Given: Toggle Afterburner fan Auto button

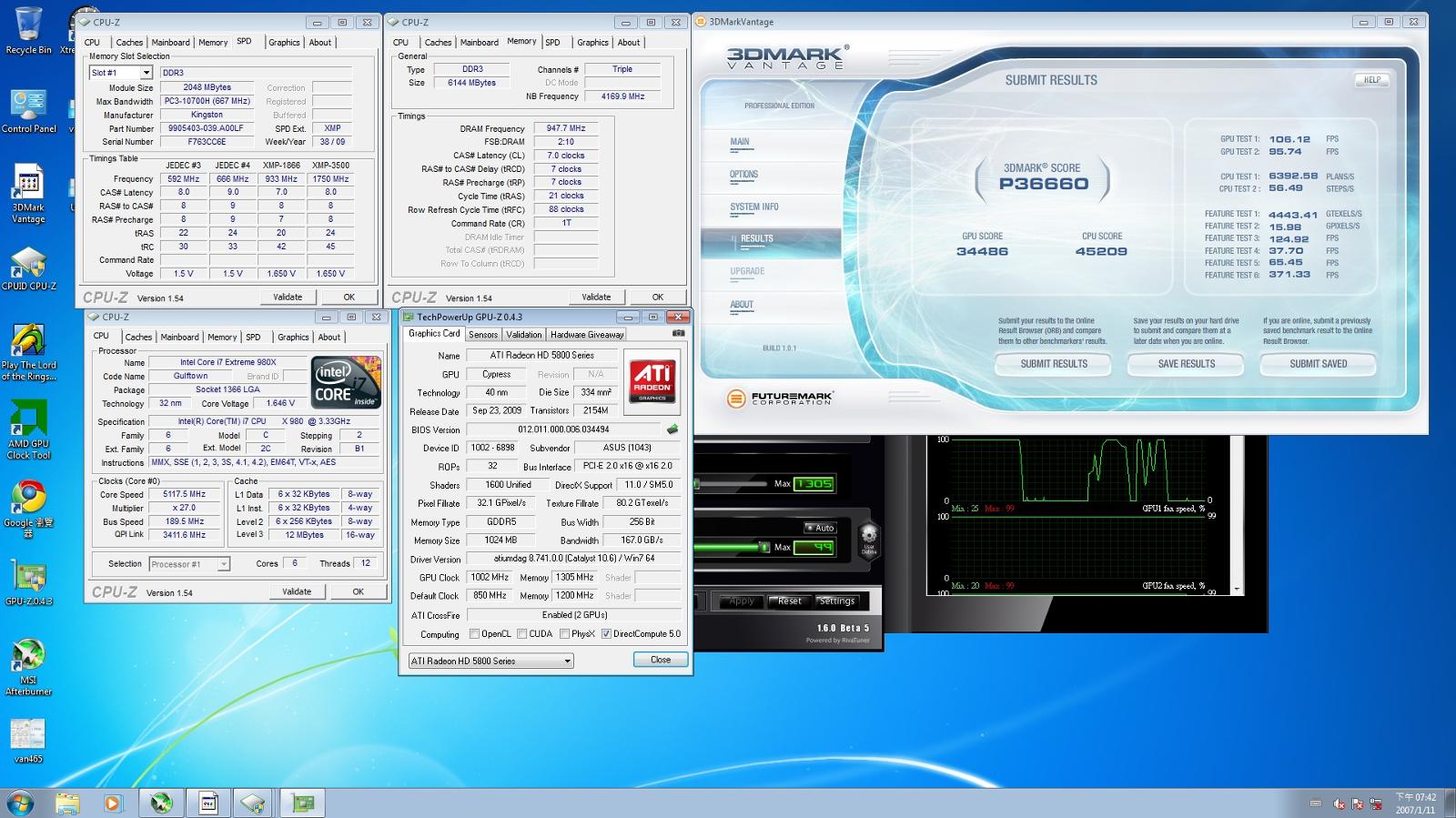Looking at the screenshot, I should (820, 528).
